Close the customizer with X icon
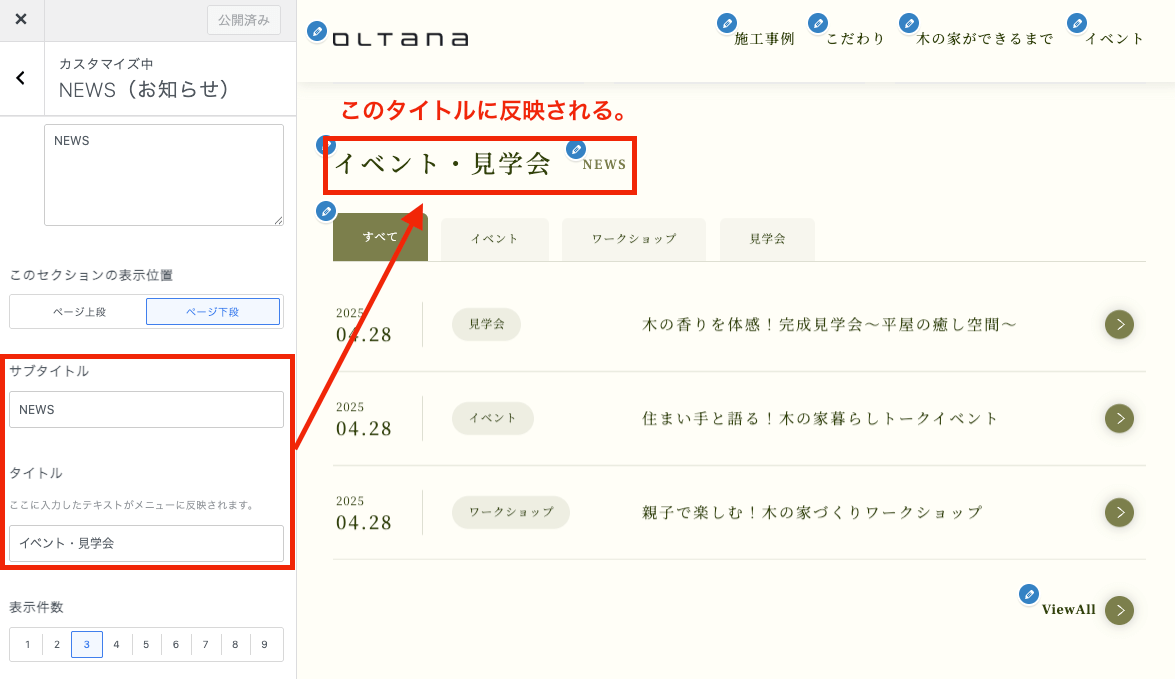The height and width of the screenshot is (679, 1175). [x=21, y=20]
